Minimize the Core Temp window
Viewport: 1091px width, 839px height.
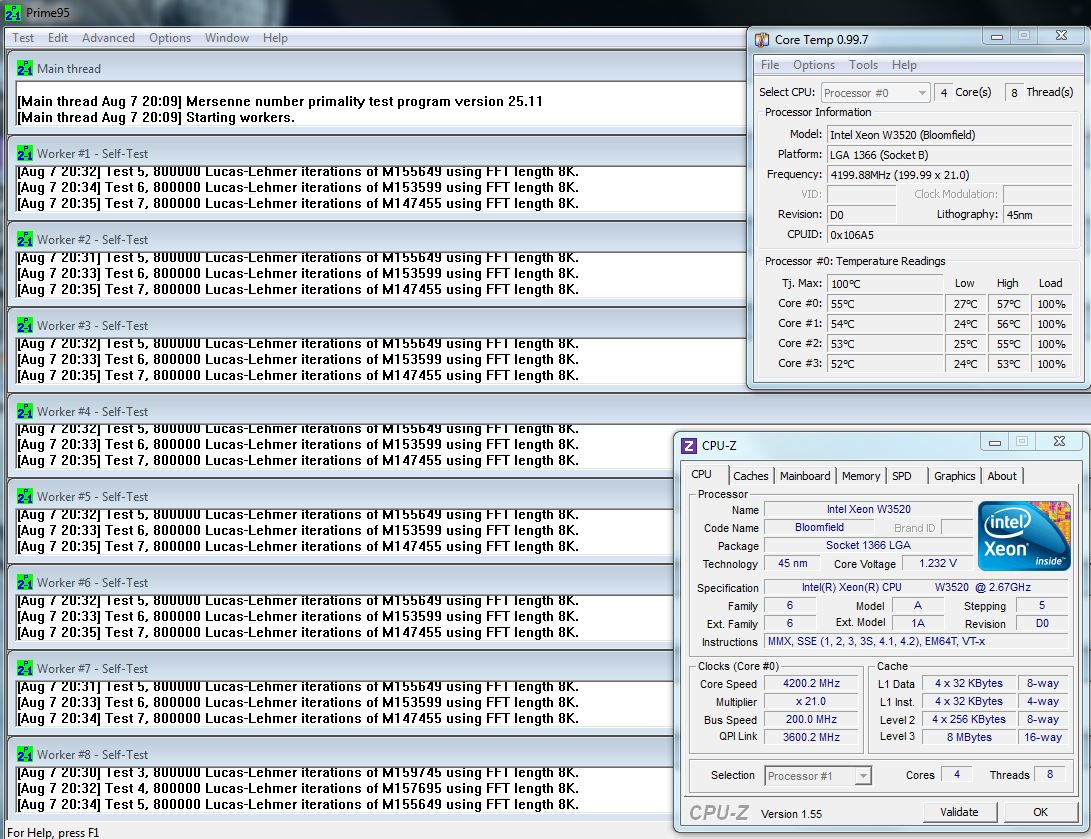(997, 36)
